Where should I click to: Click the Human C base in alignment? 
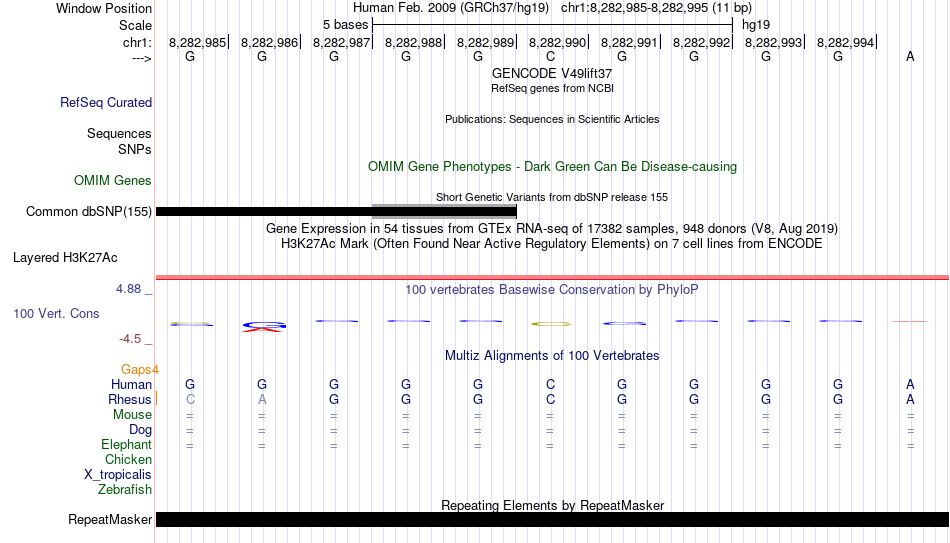[550, 385]
